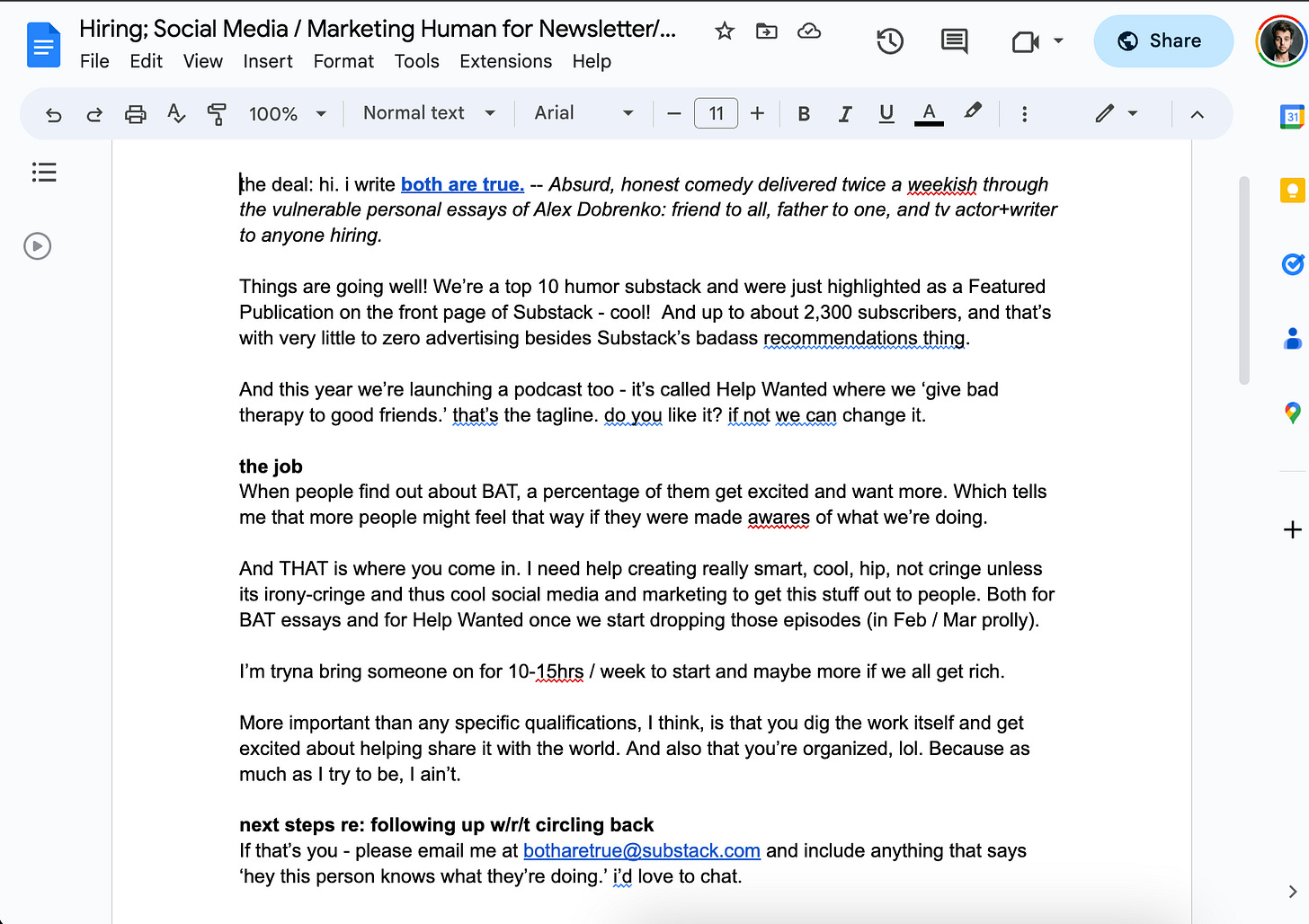Open the Insert menu
The width and height of the screenshot is (1309, 924).
[268, 61]
